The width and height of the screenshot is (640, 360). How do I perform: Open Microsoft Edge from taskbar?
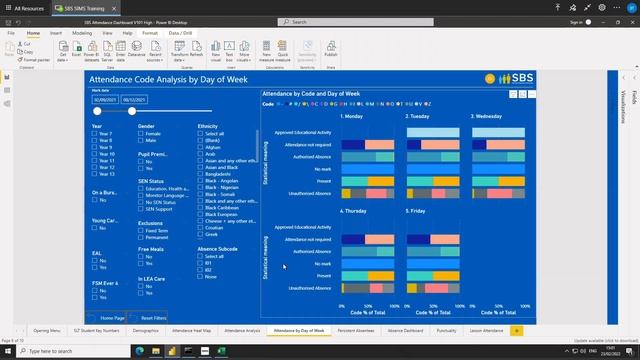(x=140, y=351)
